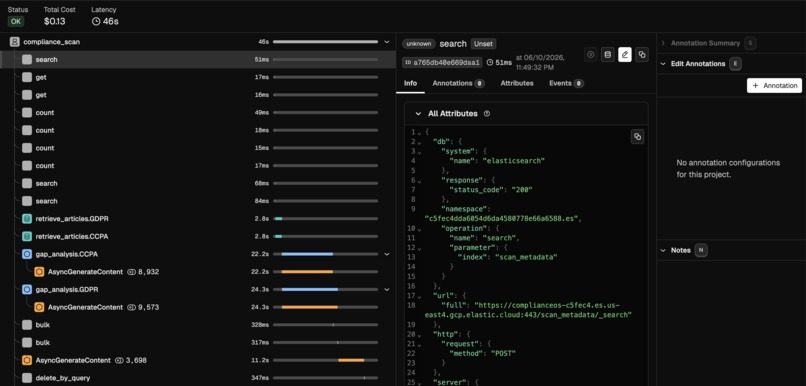Click the S shortcut badge by Annotation Summary
Viewport: 806px width, 386px height.
click(749, 43)
